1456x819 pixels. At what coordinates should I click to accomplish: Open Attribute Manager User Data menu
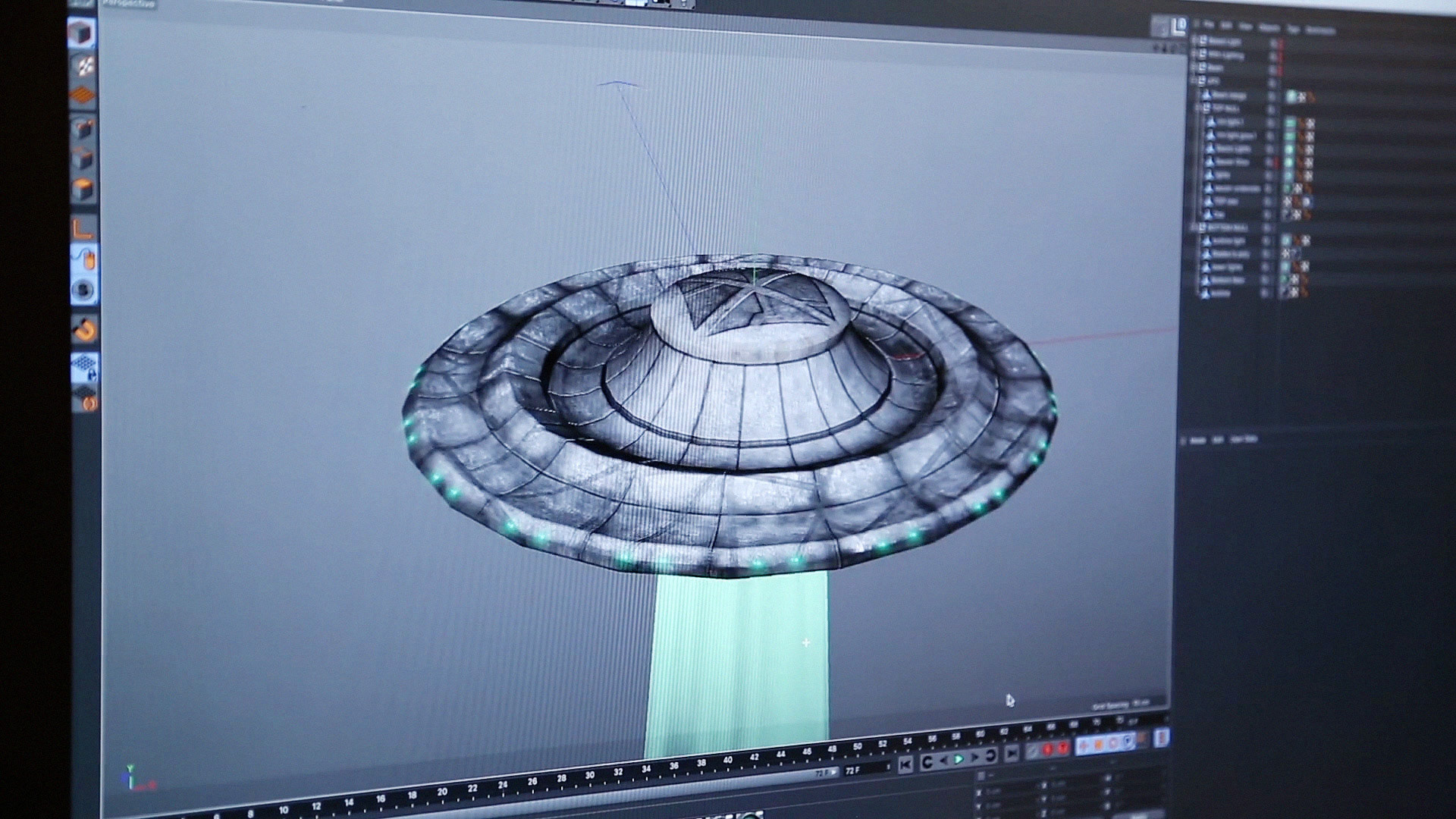click(x=1244, y=439)
